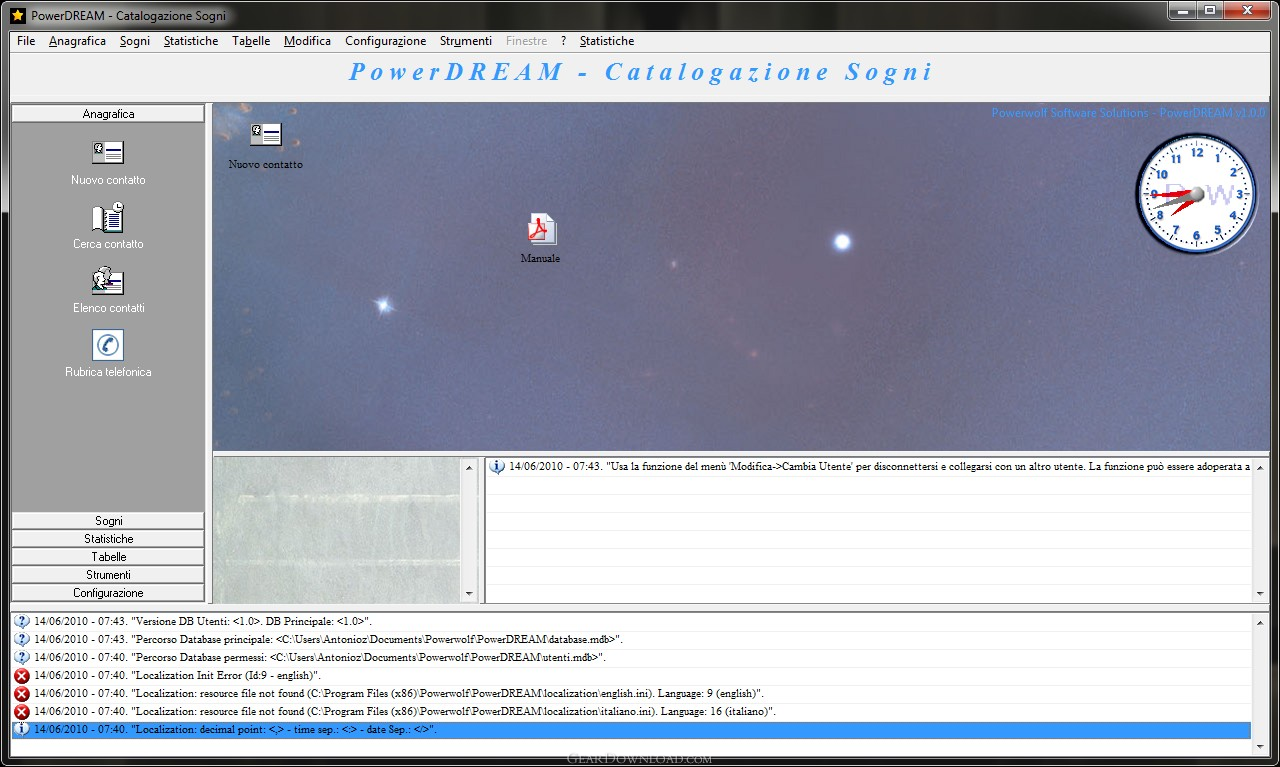Click the down arrow of the preview panel scrollbar
The width and height of the screenshot is (1280, 767).
469,594
